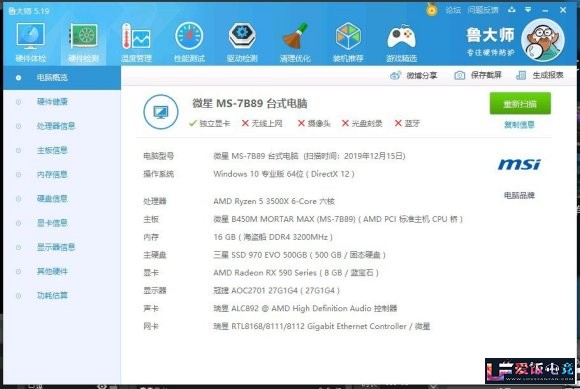Share via 微博分享
This screenshot has width=580, height=389.
pos(414,75)
